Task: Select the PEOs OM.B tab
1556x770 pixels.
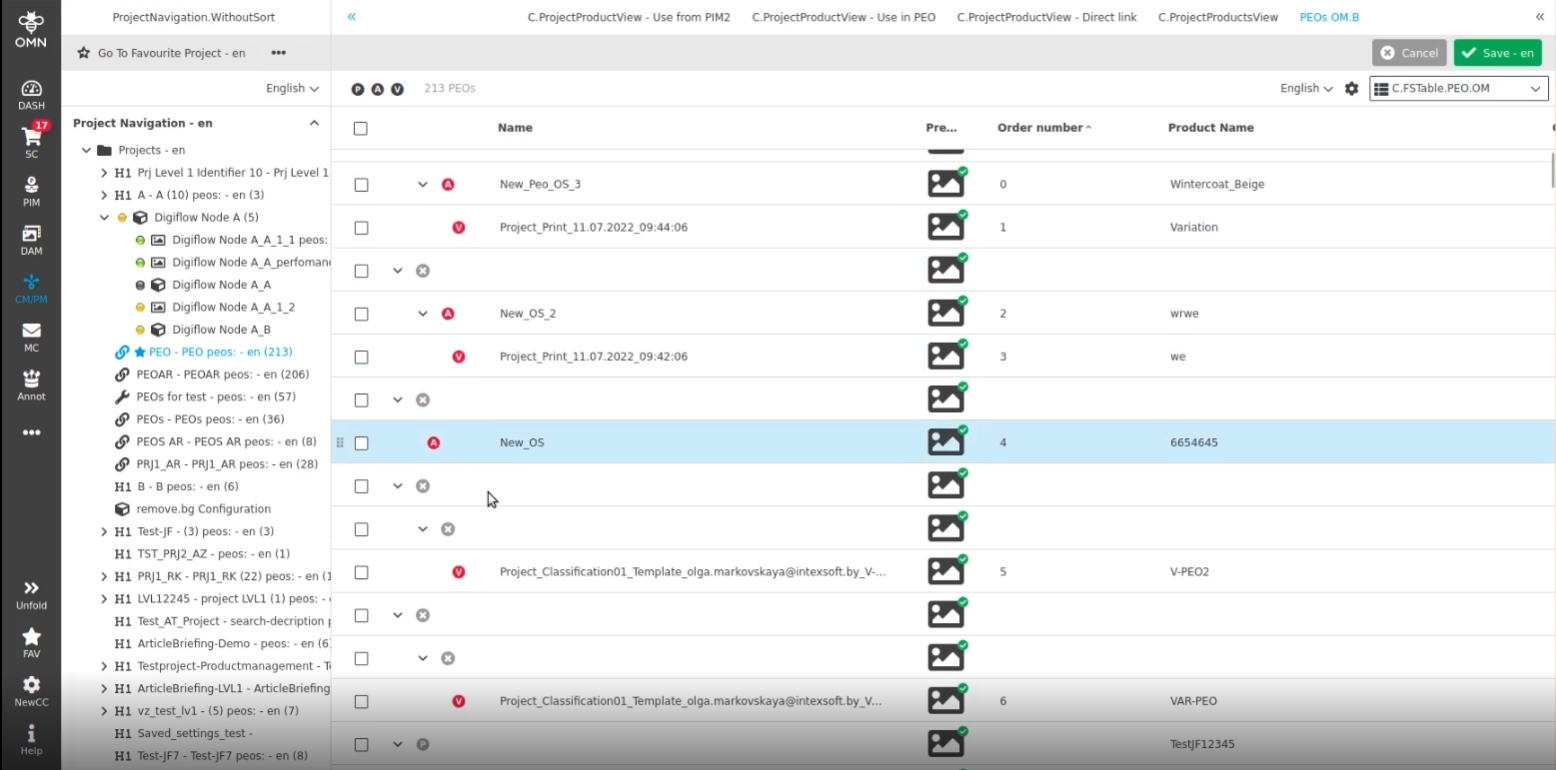Action: 1329,17
